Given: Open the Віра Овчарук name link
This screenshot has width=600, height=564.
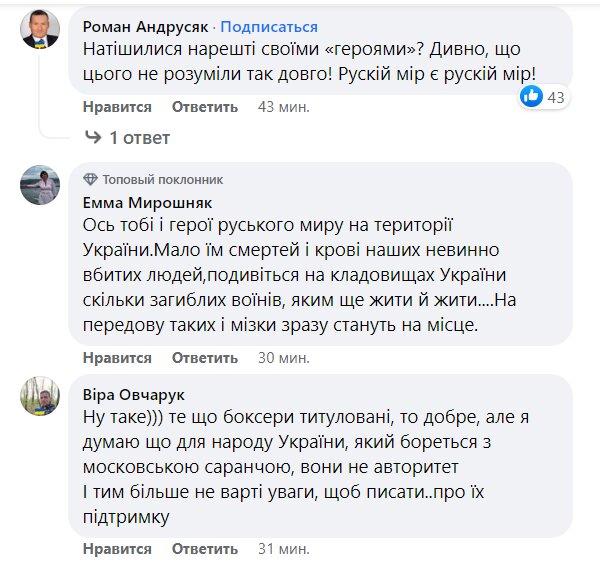Looking at the screenshot, I should (135, 394).
